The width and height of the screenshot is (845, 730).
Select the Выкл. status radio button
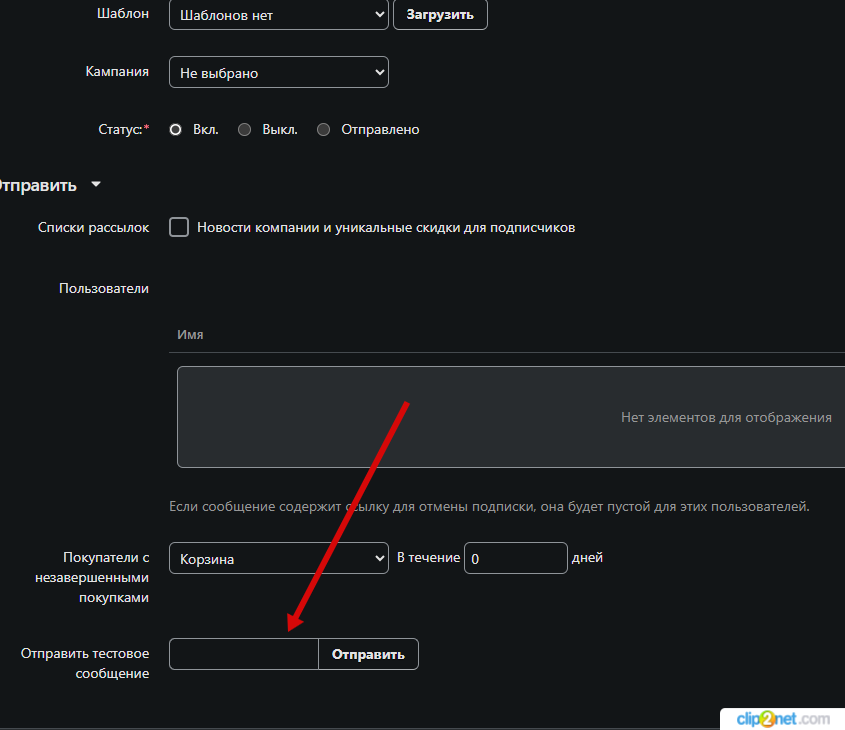(245, 130)
